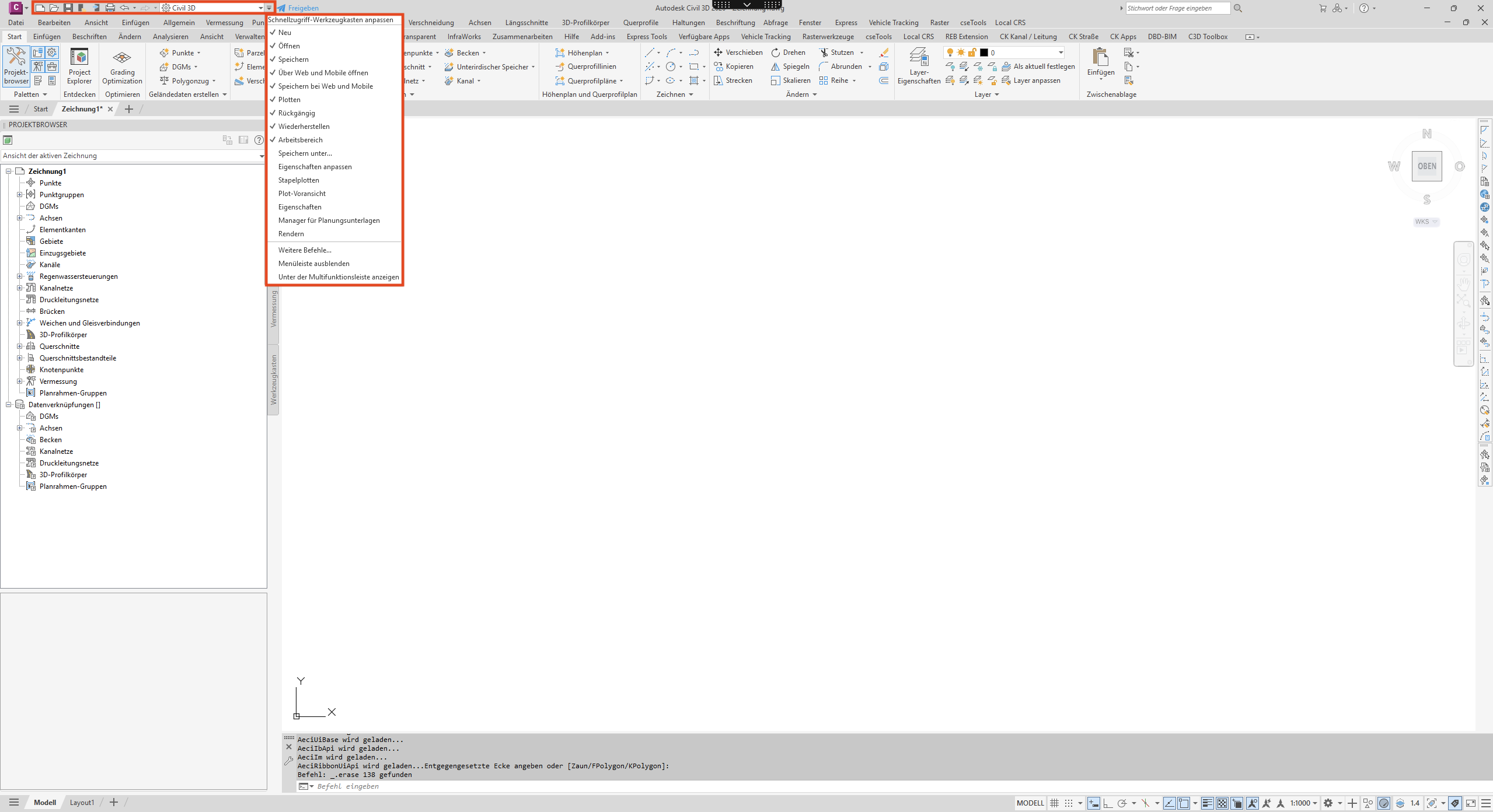Image resolution: width=1493 pixels, height=812 pixels.
Task: Click the OBEN face of the ViewCube
Action: (1426, 166)
